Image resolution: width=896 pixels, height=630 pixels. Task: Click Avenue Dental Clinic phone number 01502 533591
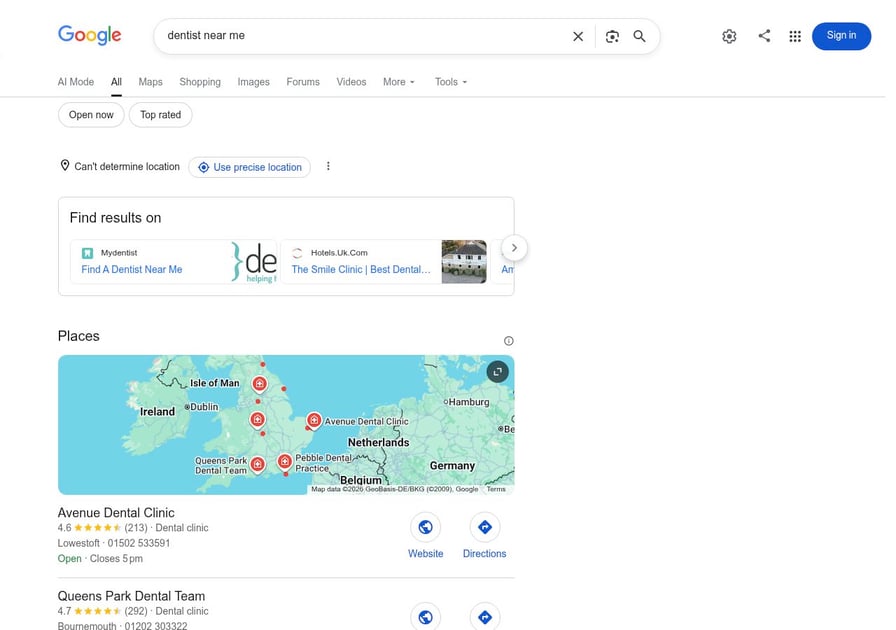pyautogui.click(x=139, y=543)
